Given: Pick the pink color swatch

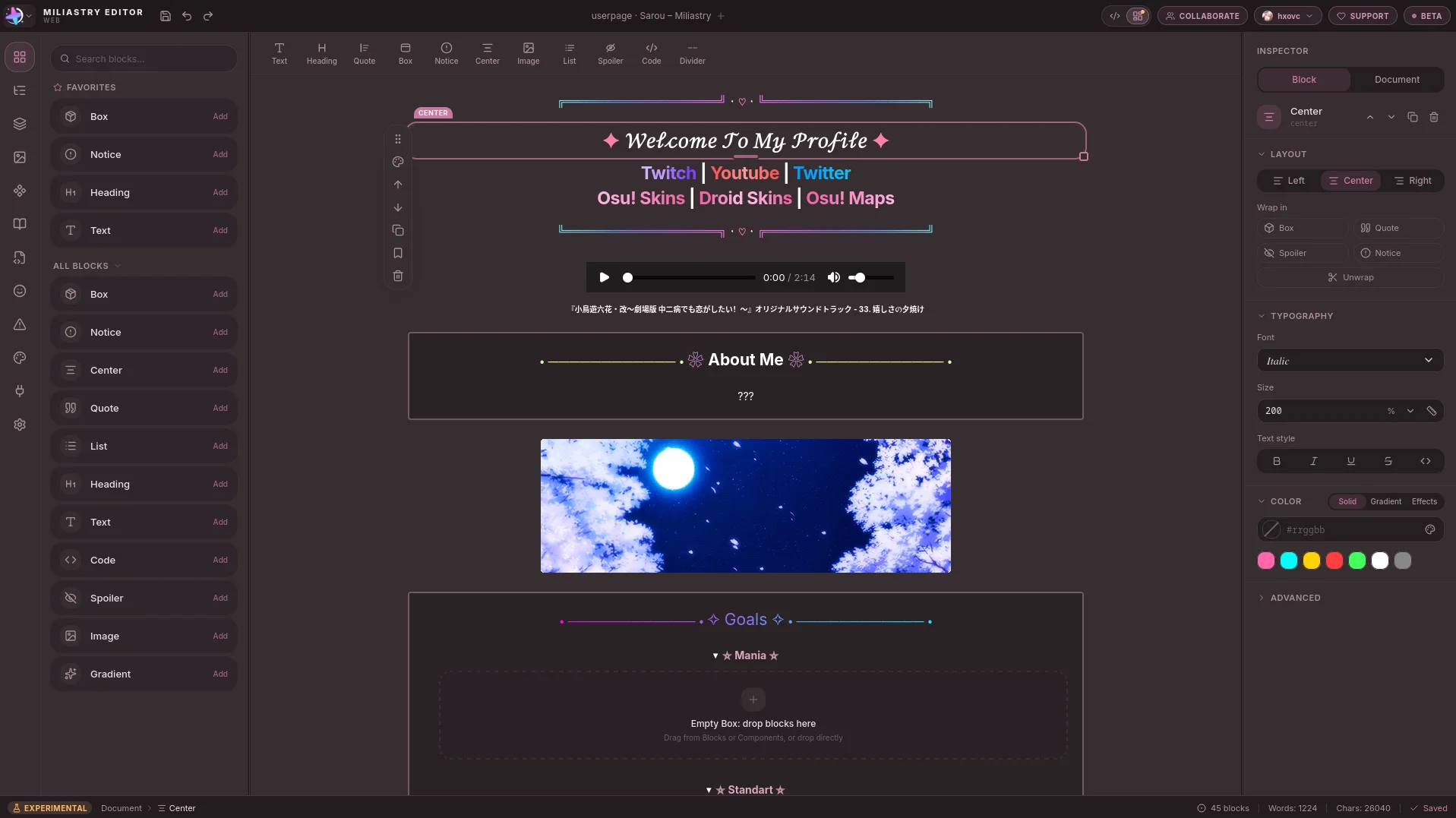Looking at the screenshot, I should (x=1266, y=561).
